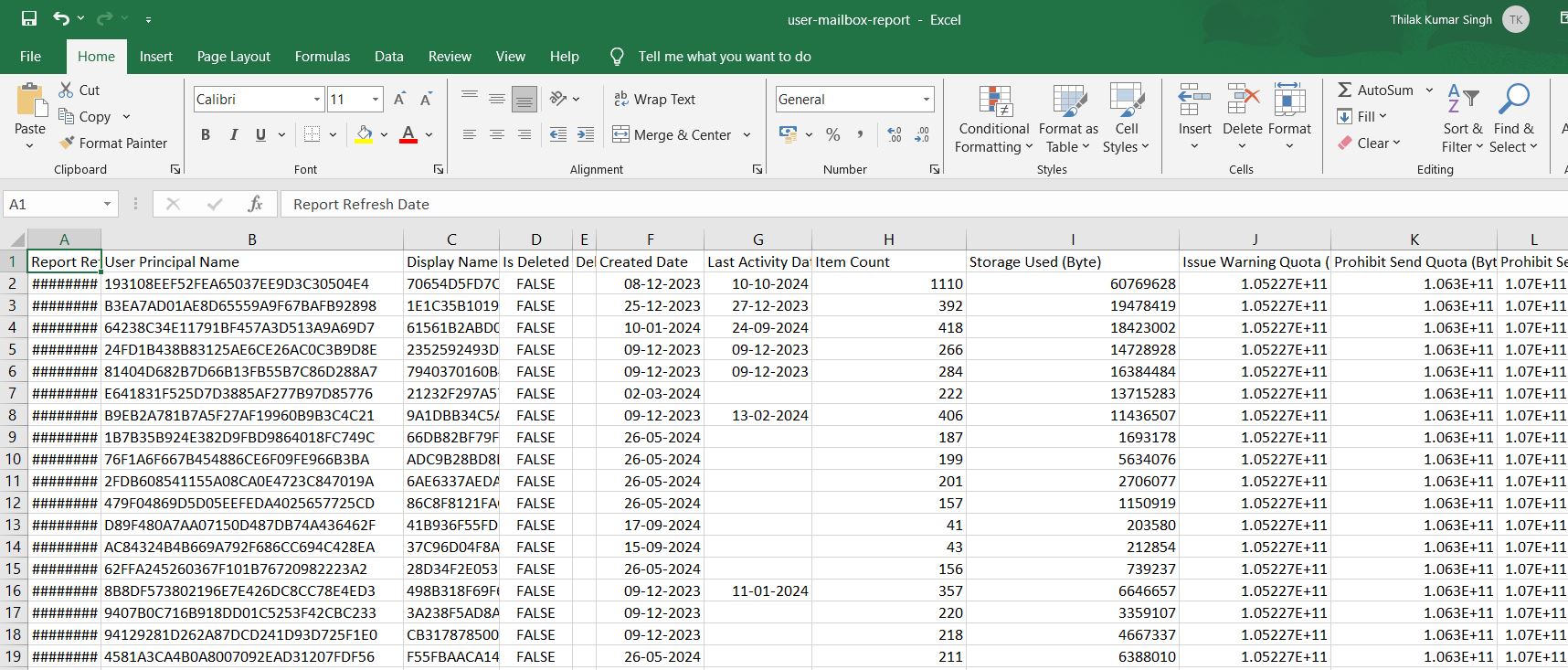Image resolution: width=1568 pixels, height=670 pixels.
Task: Click Merge & Center button
Action: tap(672, 135)
